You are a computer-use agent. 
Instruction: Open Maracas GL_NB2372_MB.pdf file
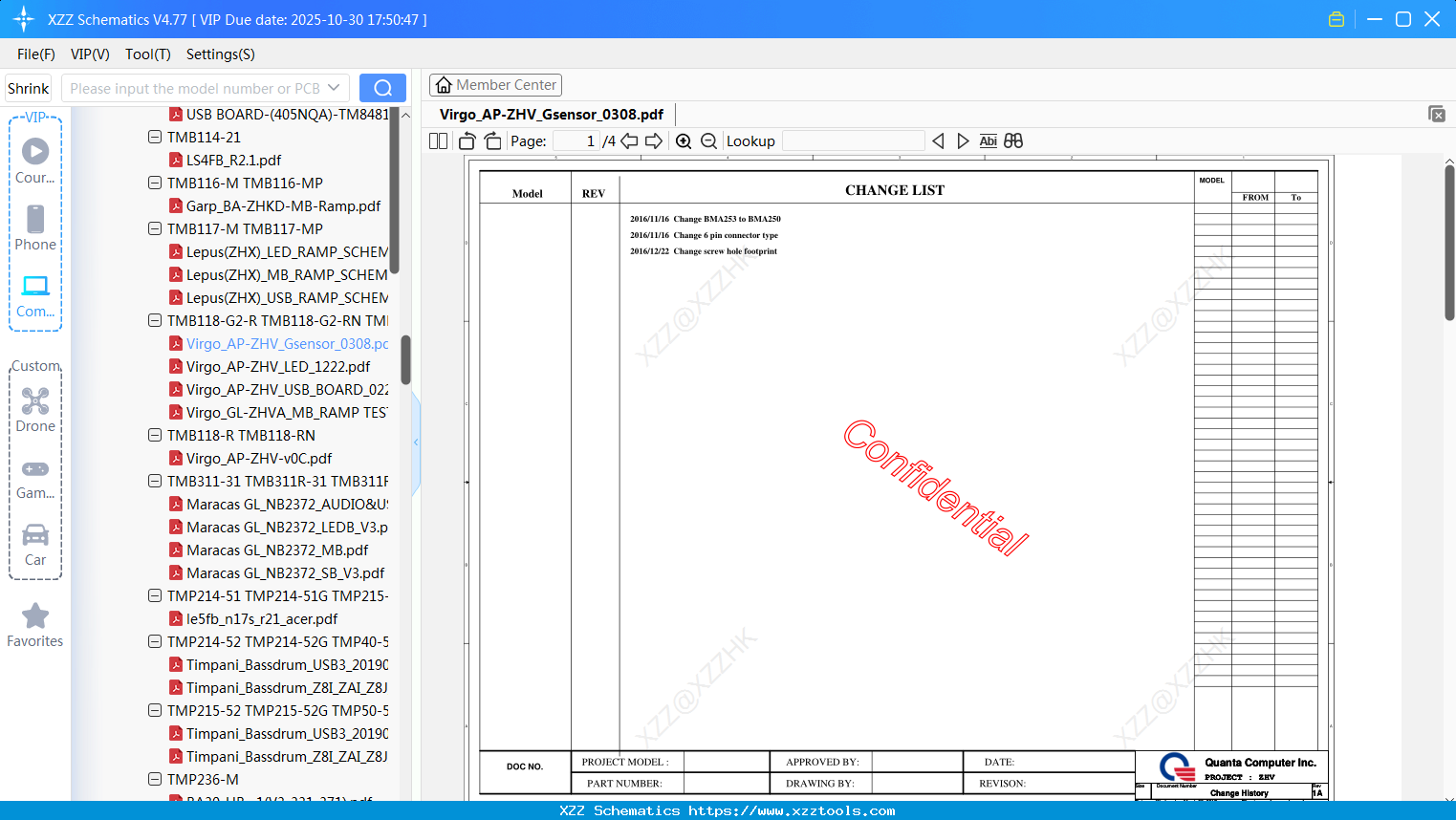point(277,550)
